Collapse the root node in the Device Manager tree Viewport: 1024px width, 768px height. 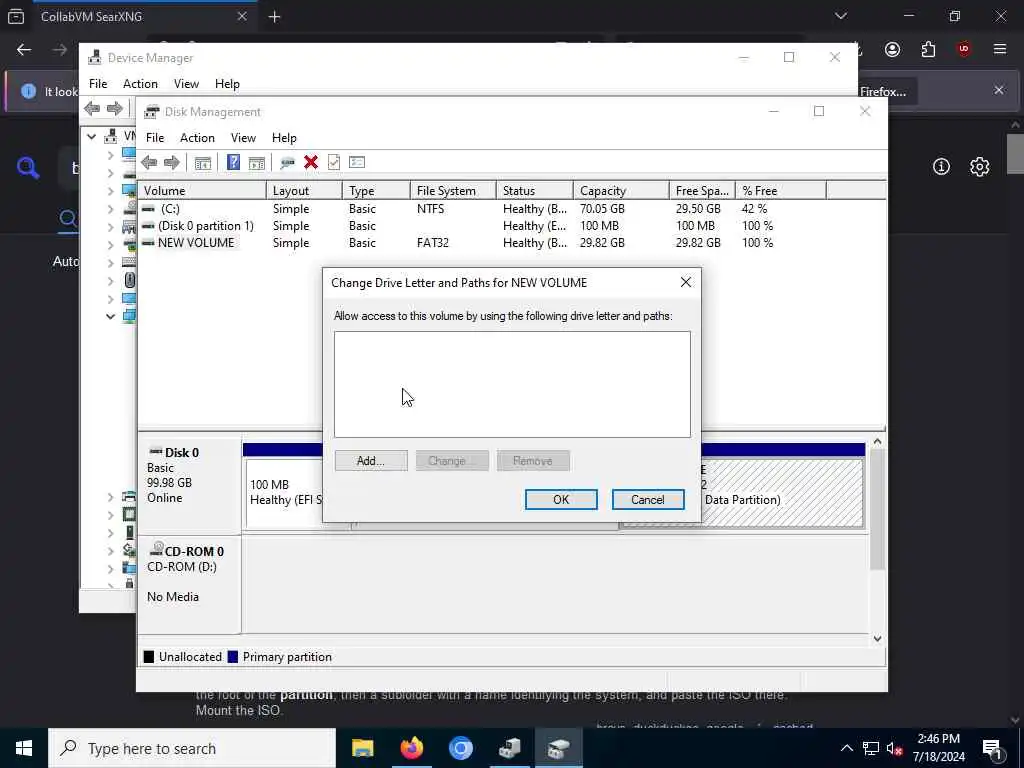click(91, 136)
